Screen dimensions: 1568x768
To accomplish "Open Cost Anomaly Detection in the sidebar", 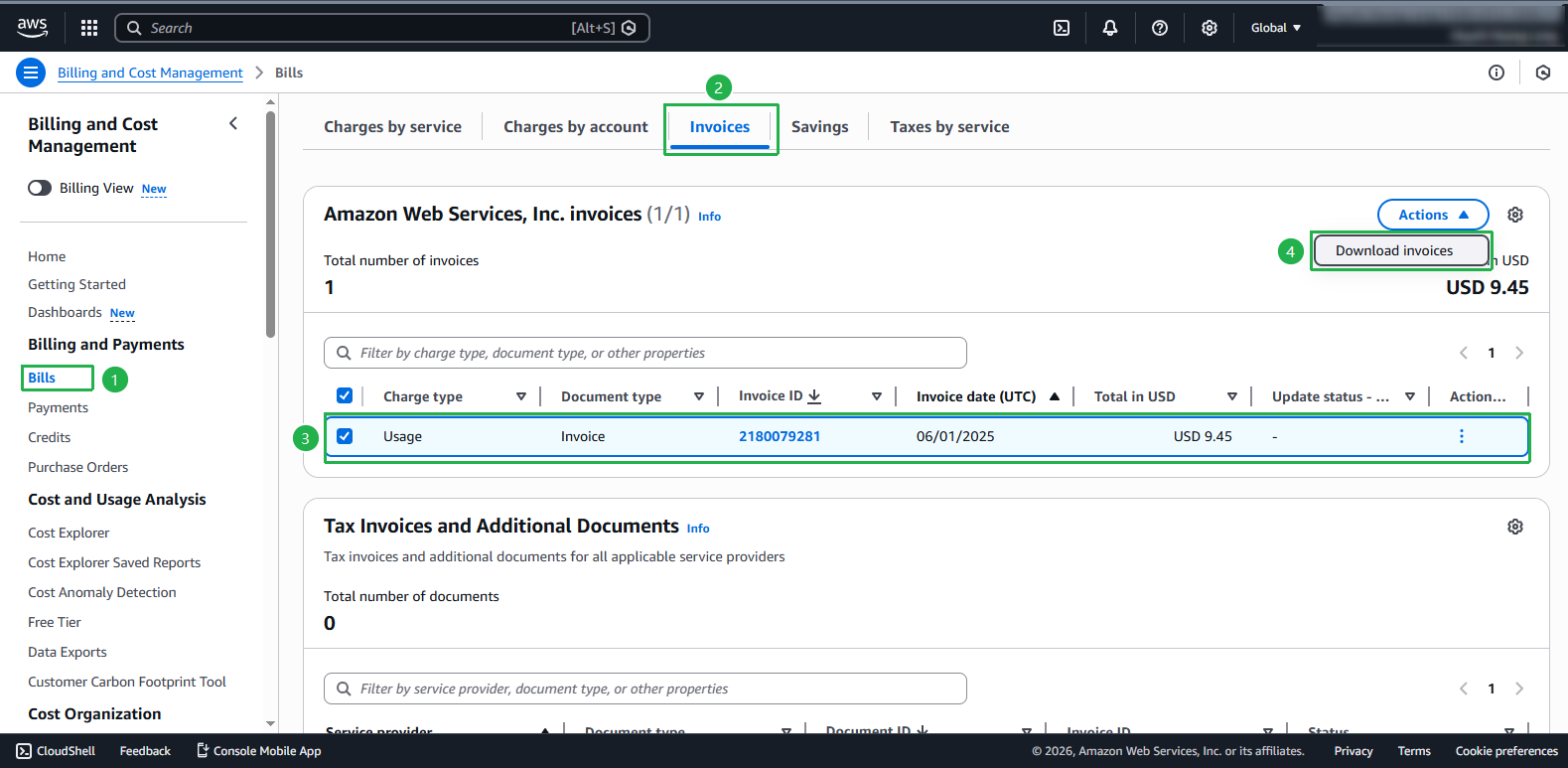I will coord(102,592).
